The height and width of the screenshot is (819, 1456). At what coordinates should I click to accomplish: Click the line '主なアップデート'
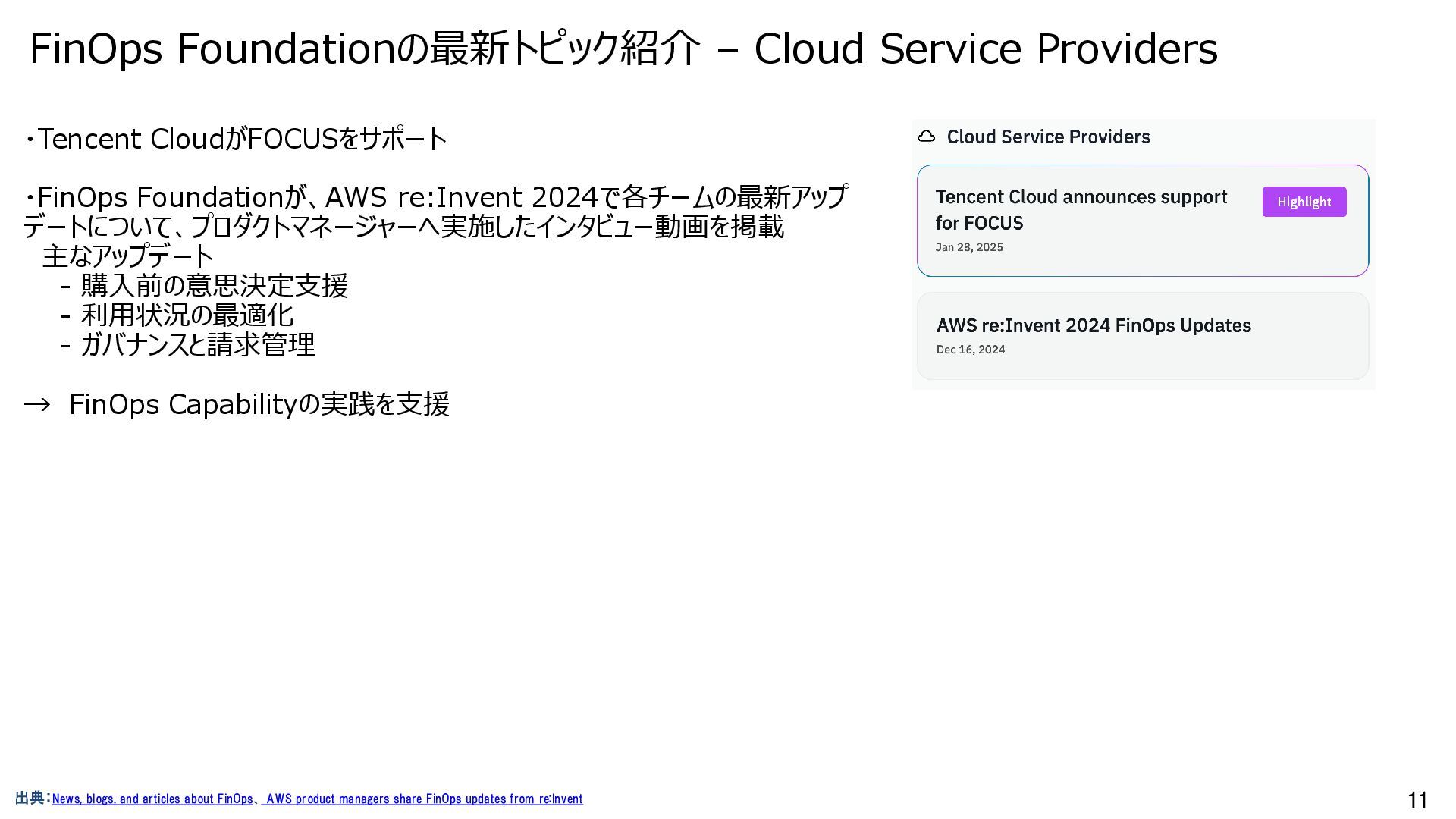click(128, 256)
